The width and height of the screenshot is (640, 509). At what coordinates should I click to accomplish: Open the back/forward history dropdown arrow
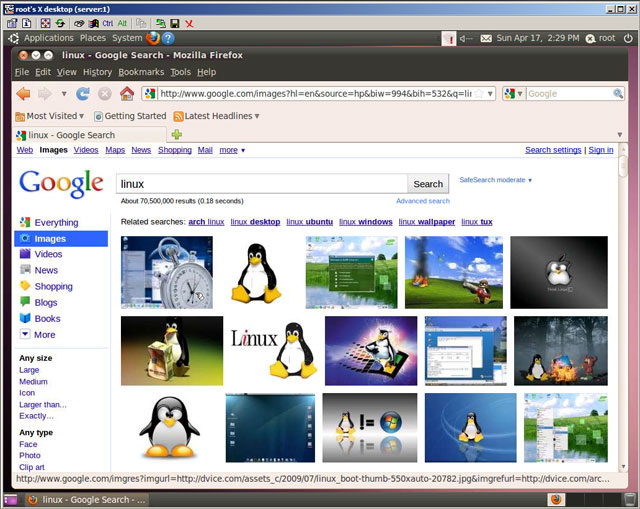pos(64,94)
